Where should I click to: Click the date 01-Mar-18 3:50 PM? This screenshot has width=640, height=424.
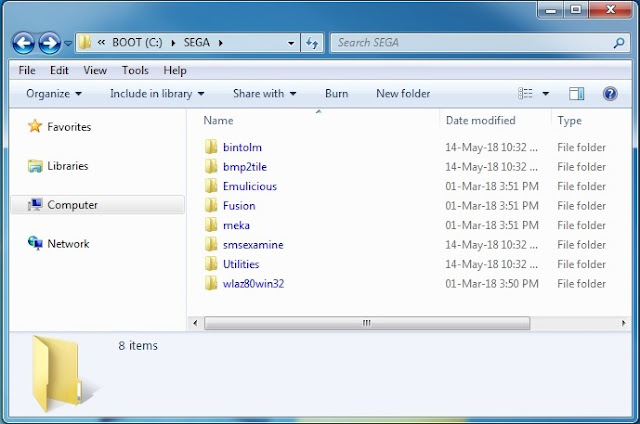[492, 284]
